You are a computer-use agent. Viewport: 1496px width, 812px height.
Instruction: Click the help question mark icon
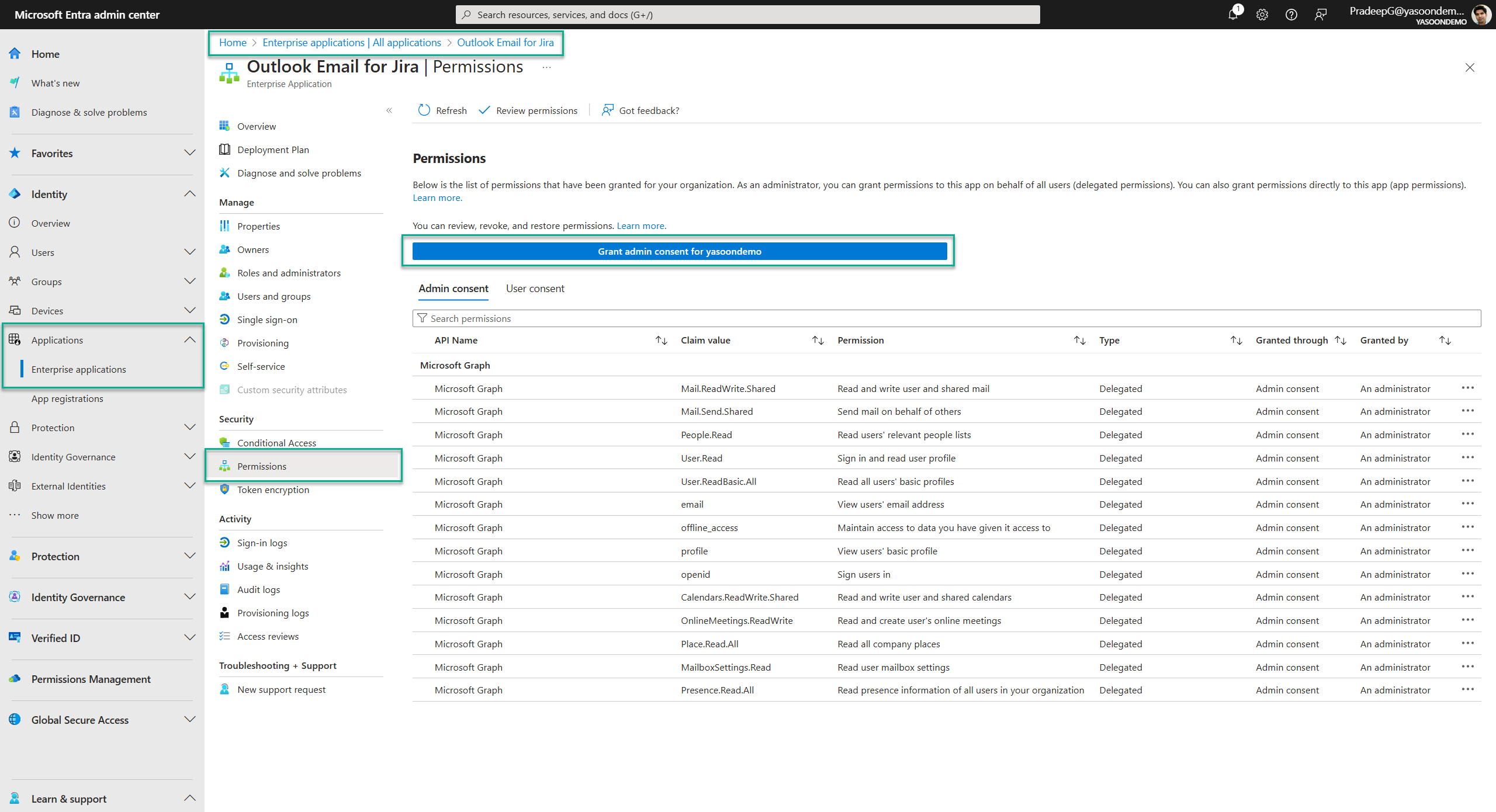click(1291, 15)
